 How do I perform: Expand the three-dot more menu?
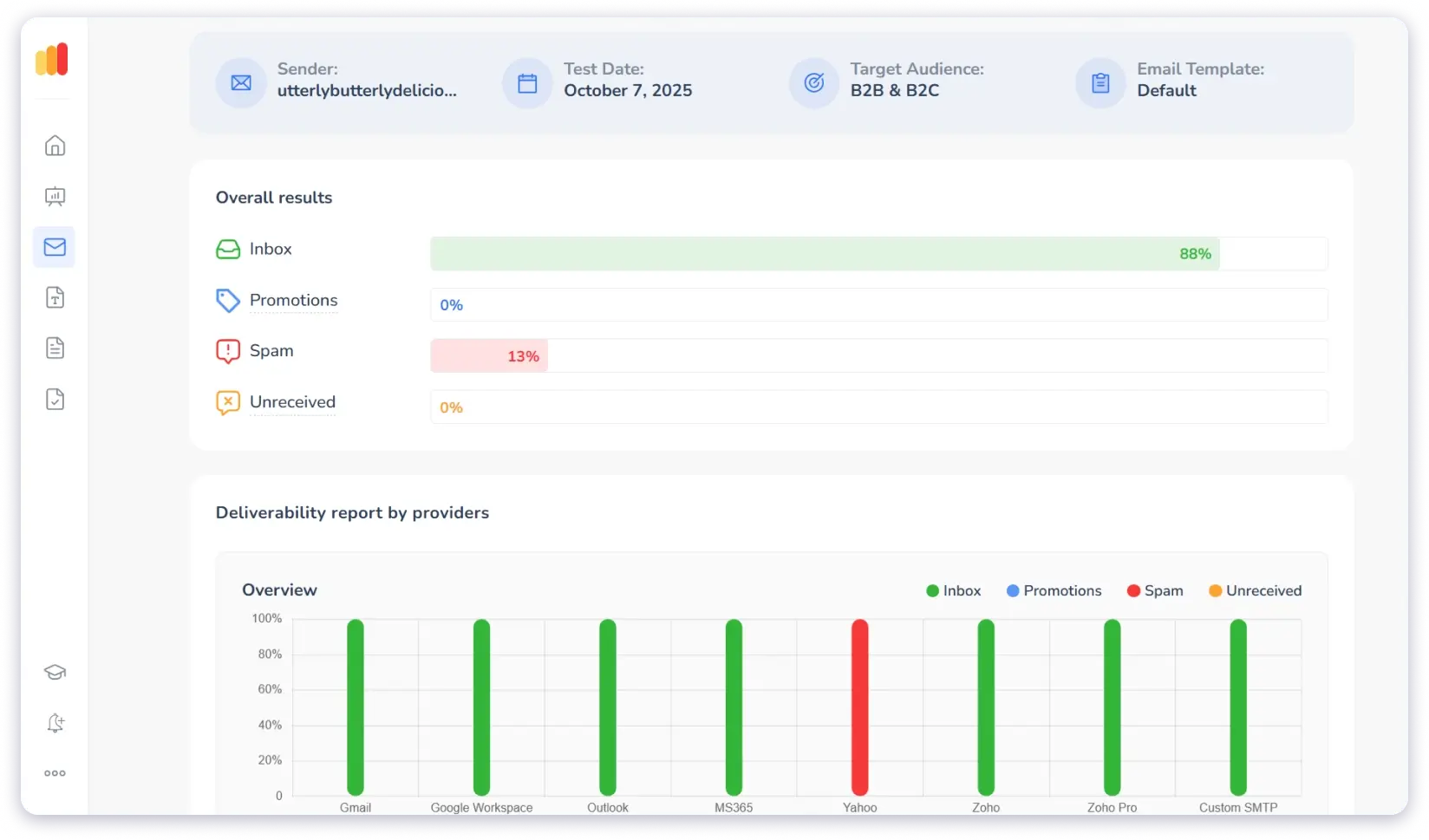point(55,773)
